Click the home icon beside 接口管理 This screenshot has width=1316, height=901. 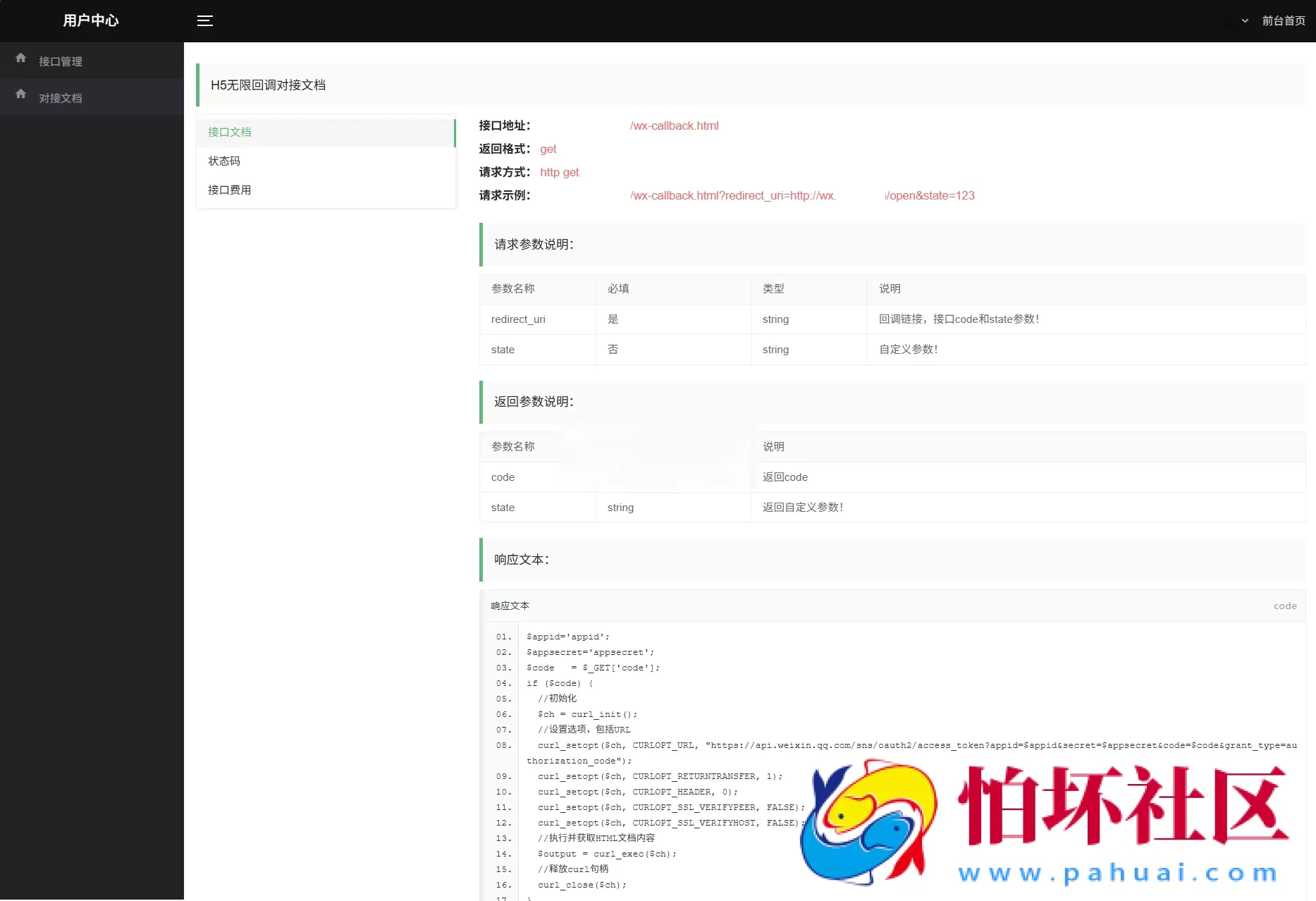point(20,59)
